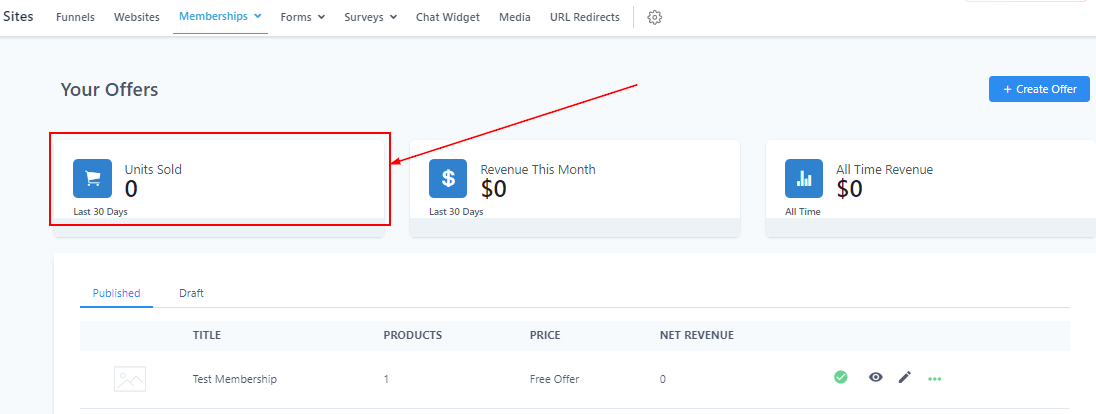1096x414 pixels.
Task: Open the Test Membership offer title
Action: [235, 379]
